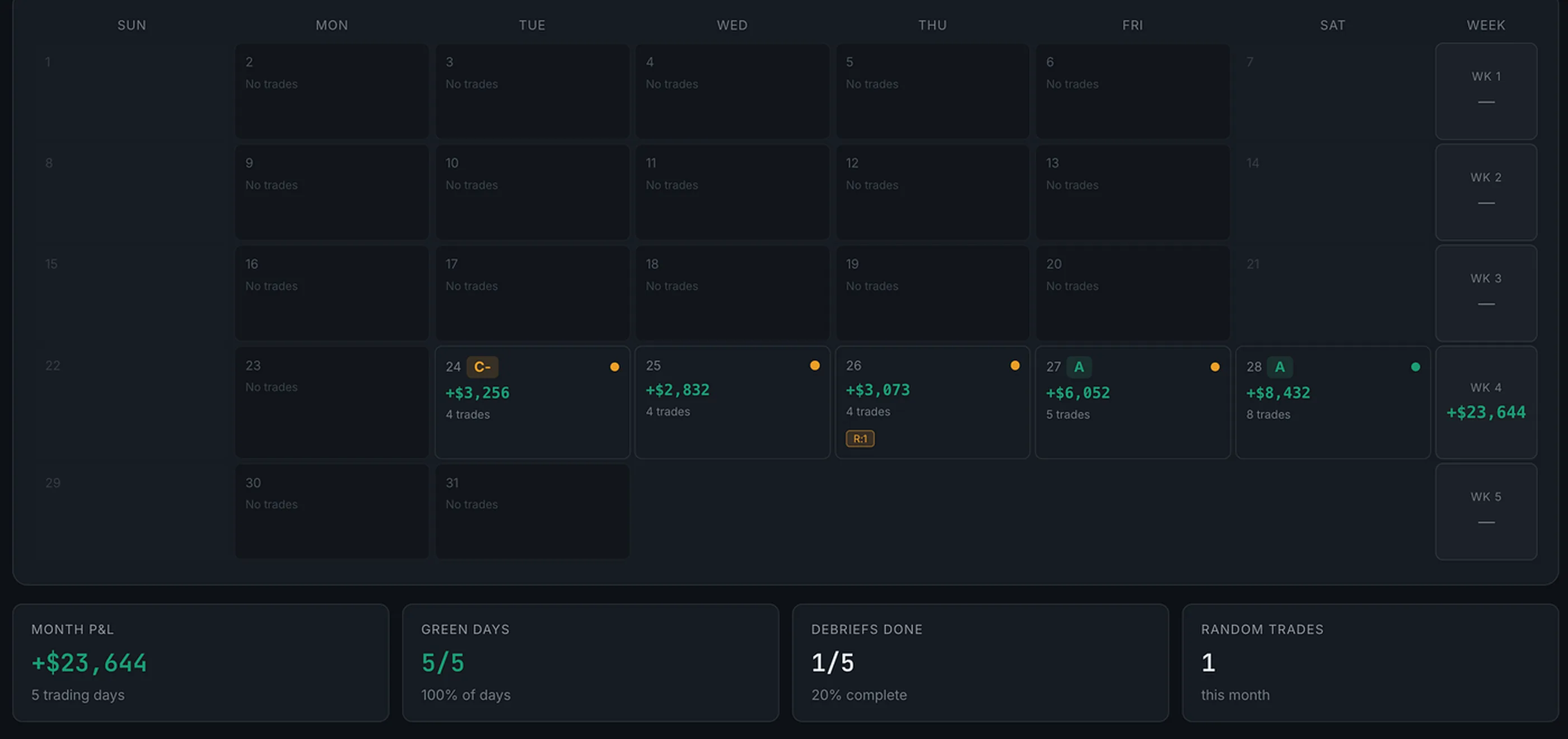Select the WK 1 weekly summary box
1568x739 pixels.
[x=1486, y=91]
